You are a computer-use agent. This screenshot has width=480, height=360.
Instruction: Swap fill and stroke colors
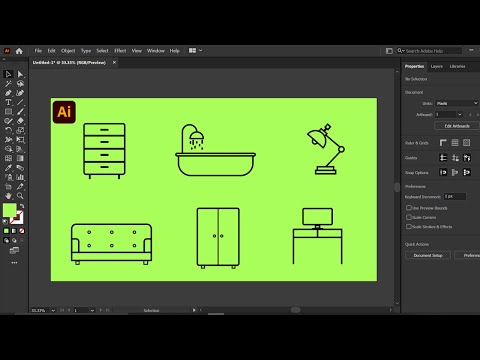pos(22,206)
